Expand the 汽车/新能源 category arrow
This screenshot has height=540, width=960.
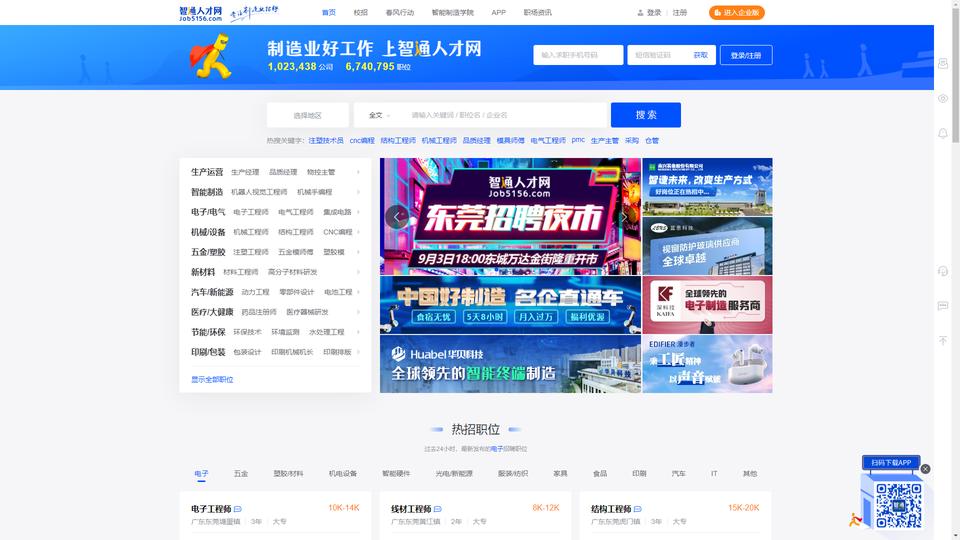(358, 292)
